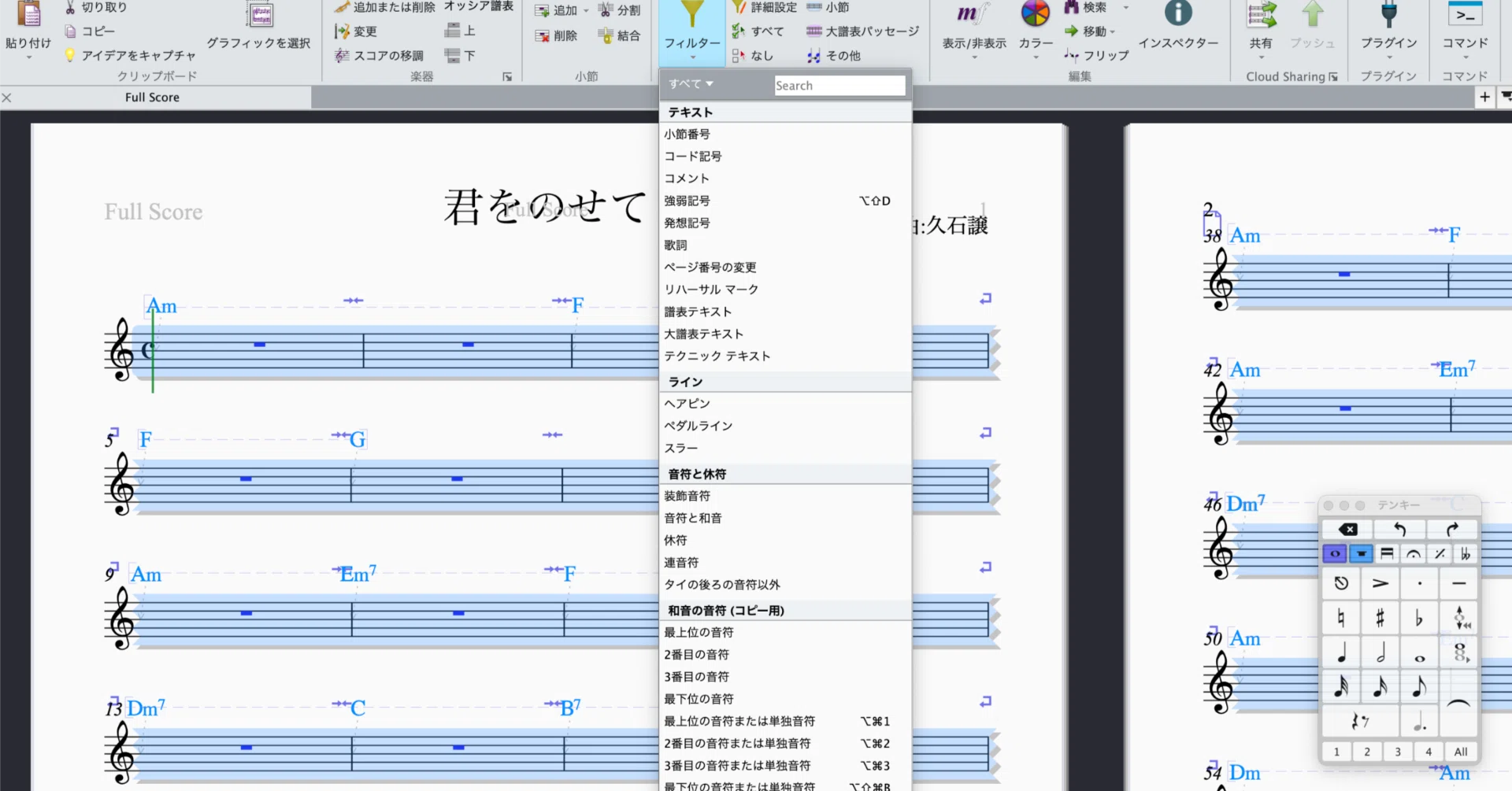This screenshot has height=791, width=1512.
Task: Toggle the quarter note on keypad
Action: 1341,652
